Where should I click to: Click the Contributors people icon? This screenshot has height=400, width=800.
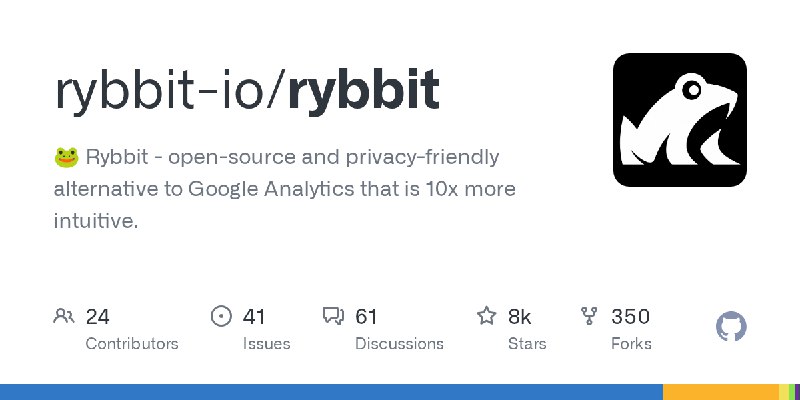(x=64, y=317)
